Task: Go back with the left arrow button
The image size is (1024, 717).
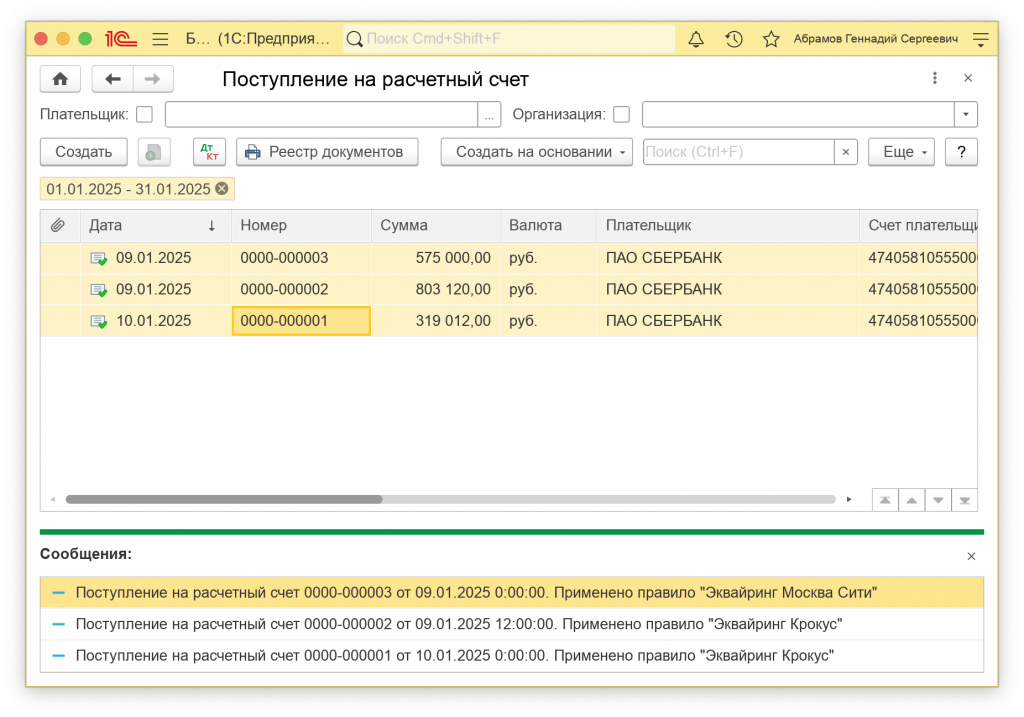Action: pos(112,79)
